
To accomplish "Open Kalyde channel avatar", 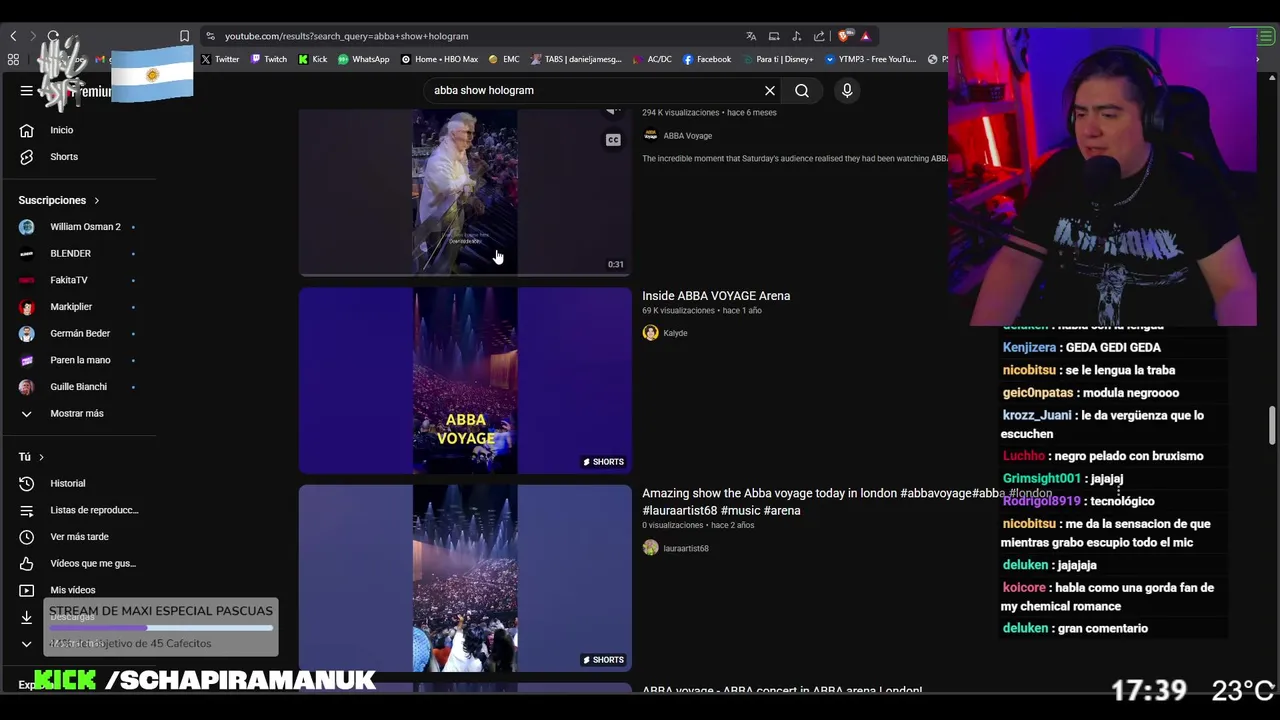I will point(651,333).
